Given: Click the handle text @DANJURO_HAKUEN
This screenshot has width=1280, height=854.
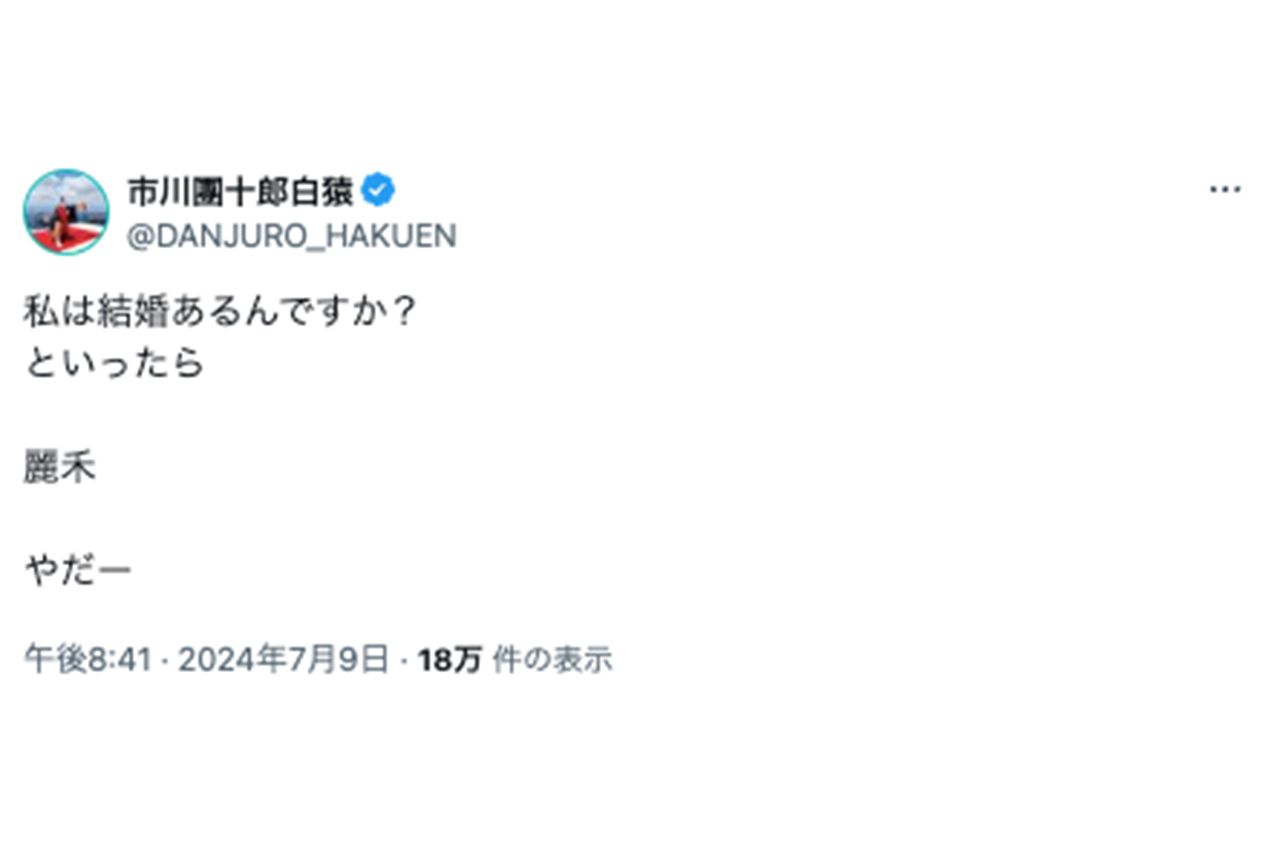Looking at the screenshot, I should click(291, 236).
